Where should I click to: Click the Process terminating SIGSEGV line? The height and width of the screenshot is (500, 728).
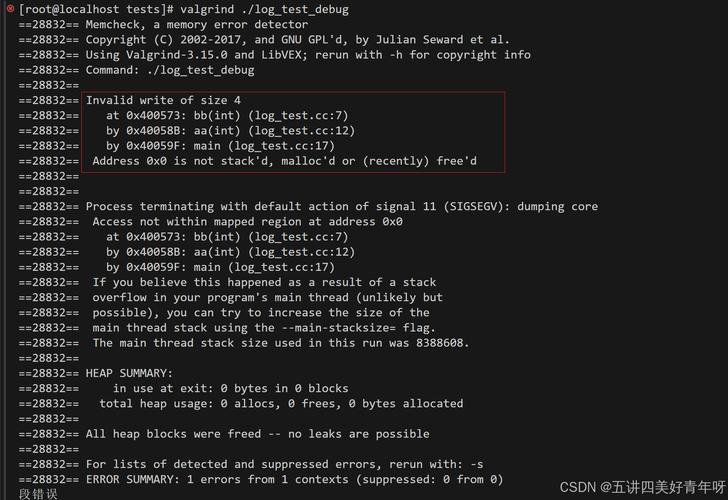pyautogui.click(x=341, y=207)
